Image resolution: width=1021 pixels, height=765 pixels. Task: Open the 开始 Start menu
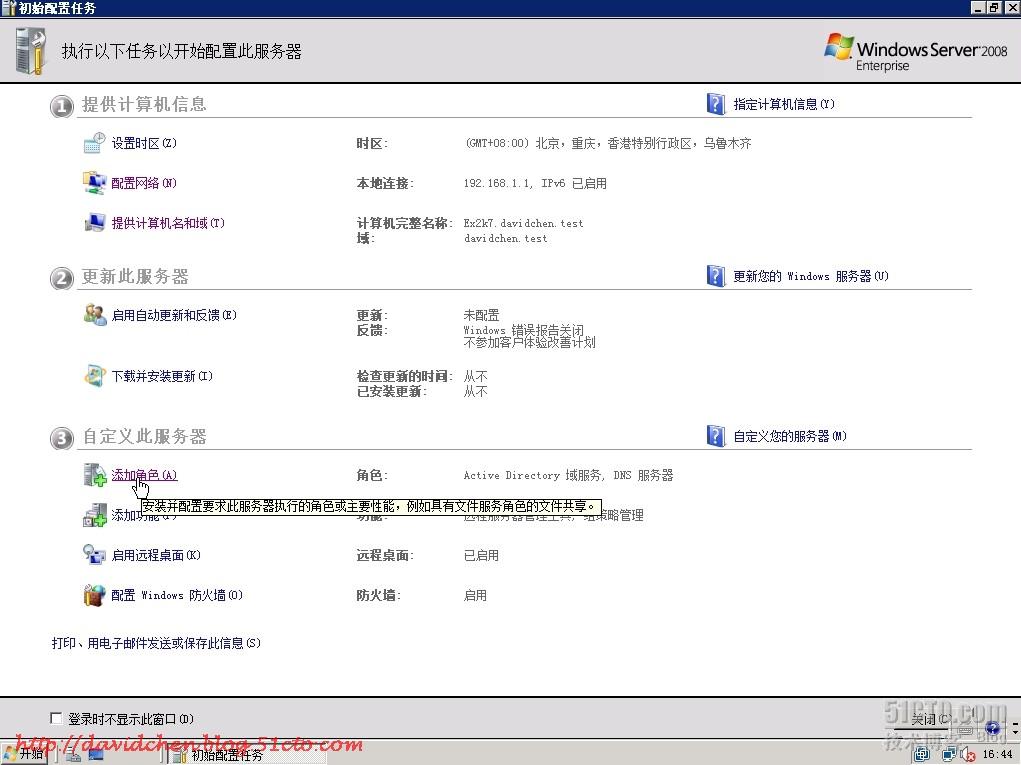[x=25, y=754]
